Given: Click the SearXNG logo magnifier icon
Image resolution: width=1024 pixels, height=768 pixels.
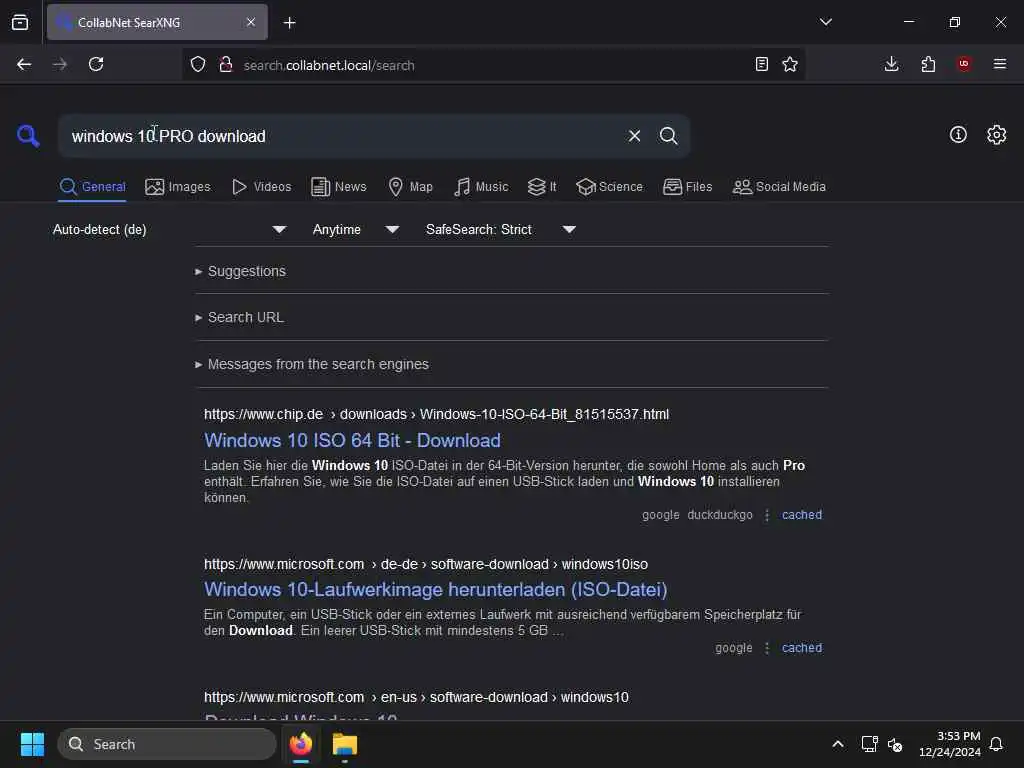Looking at the screenshot, I should point(28,136).
